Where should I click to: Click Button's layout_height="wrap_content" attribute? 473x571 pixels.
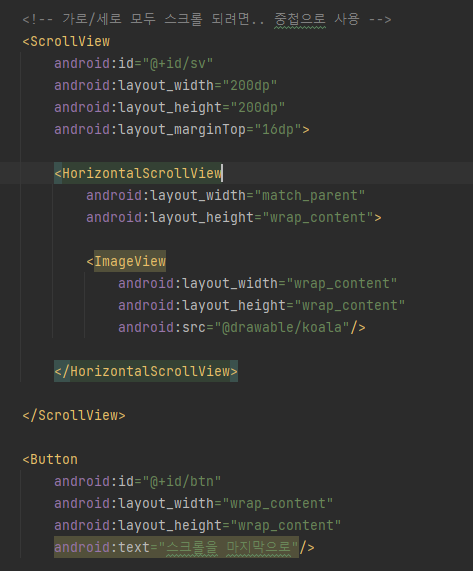click(197, 525)
